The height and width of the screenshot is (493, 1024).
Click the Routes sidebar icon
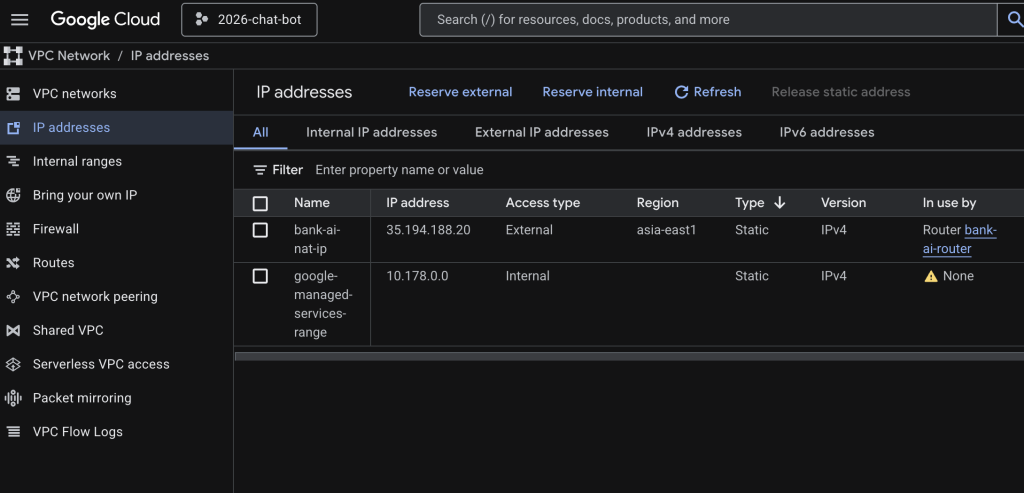13,263
